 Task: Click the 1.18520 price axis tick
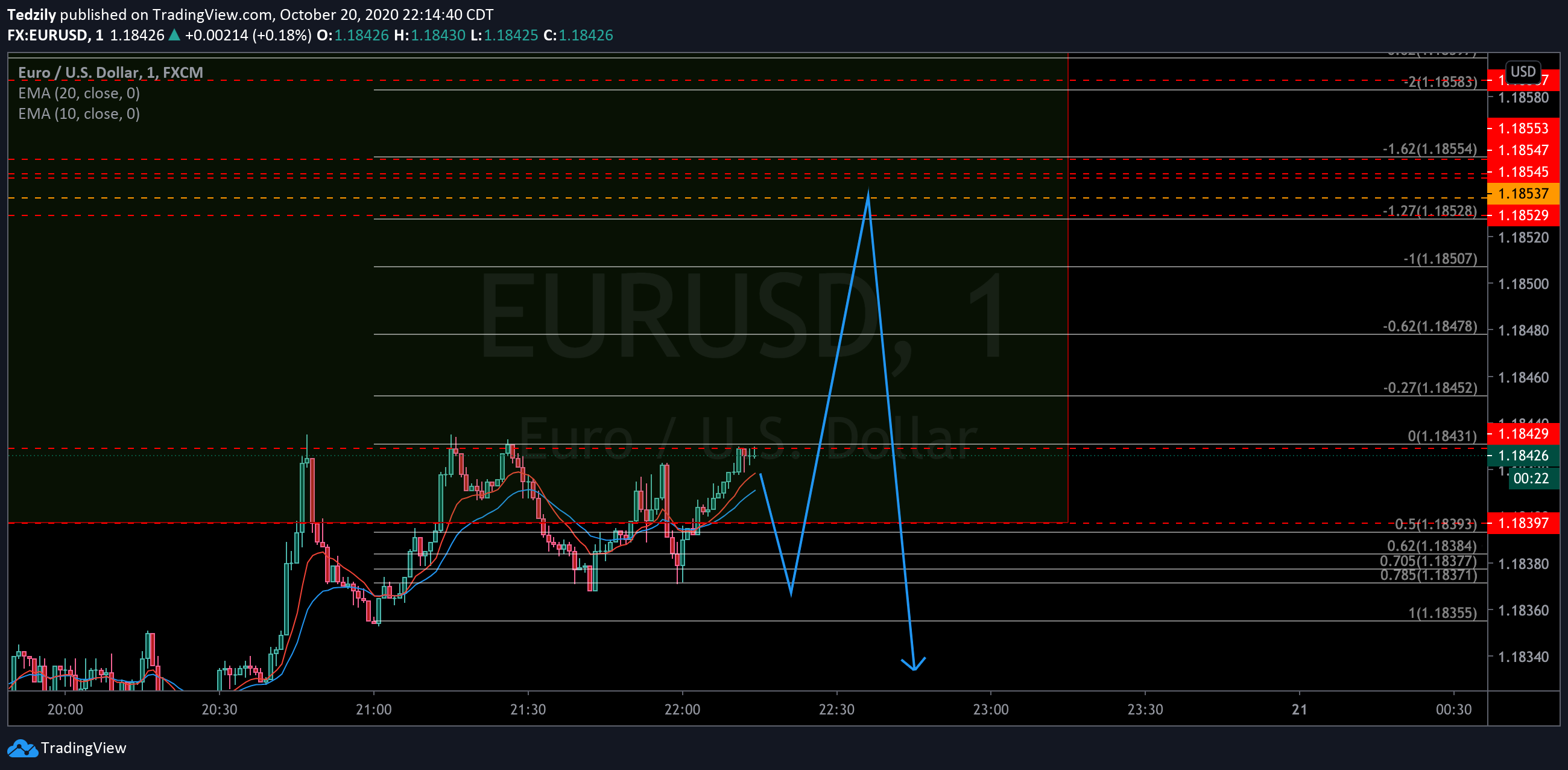click(x=1523, y=238)
